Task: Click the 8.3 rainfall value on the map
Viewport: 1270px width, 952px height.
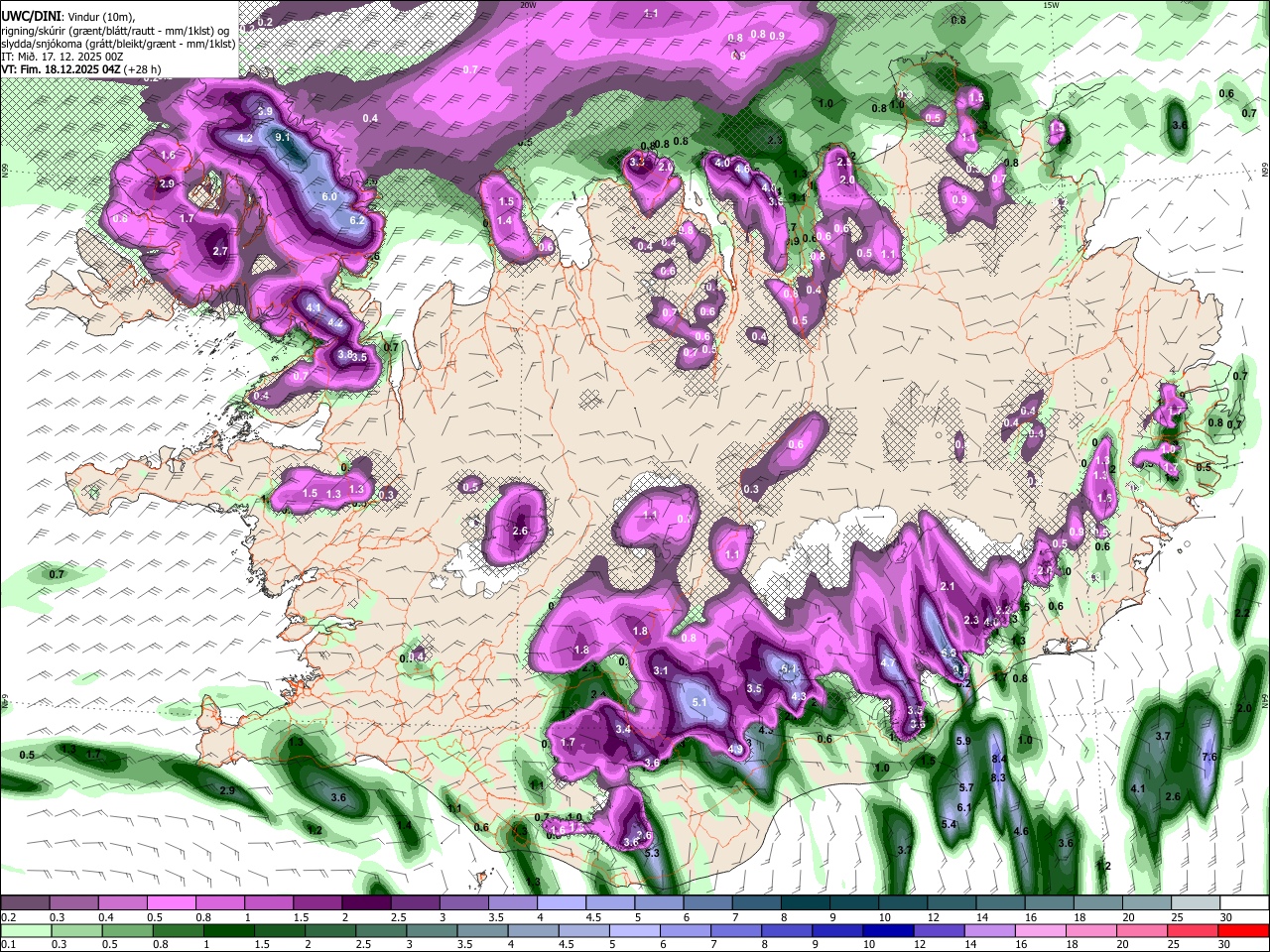Action: point(998,777)
